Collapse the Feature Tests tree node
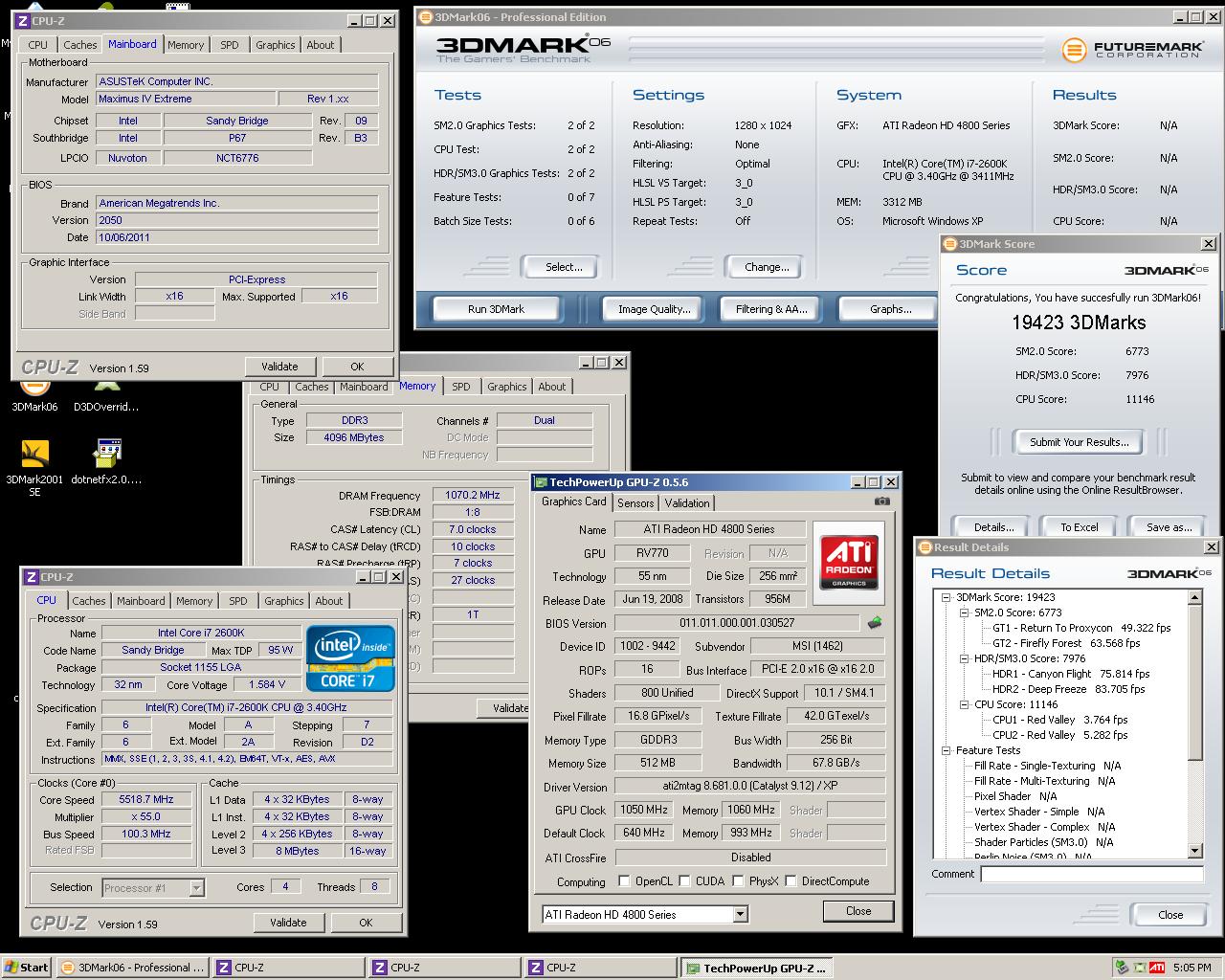The image size is (1225, 980). (947, 750)
